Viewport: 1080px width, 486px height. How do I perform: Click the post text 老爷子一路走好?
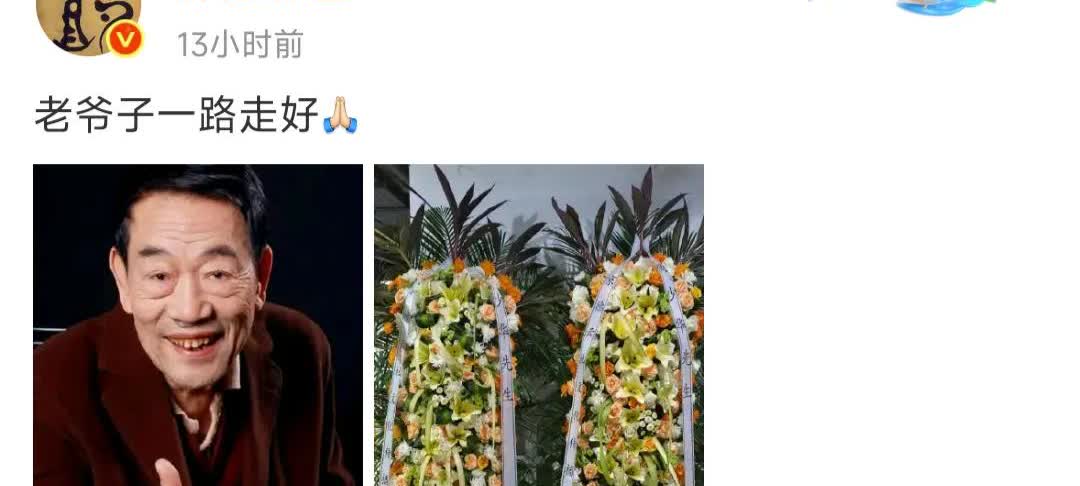pos(176,115)
